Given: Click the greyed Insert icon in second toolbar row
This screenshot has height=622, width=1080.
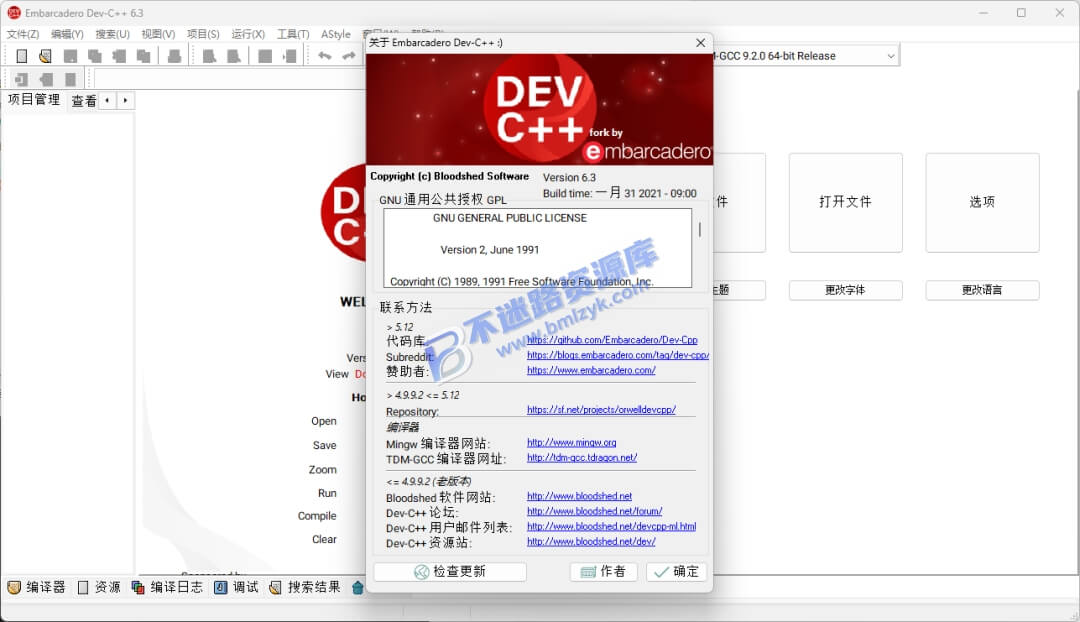Looking at the screenshot, I should click(21, 79).
